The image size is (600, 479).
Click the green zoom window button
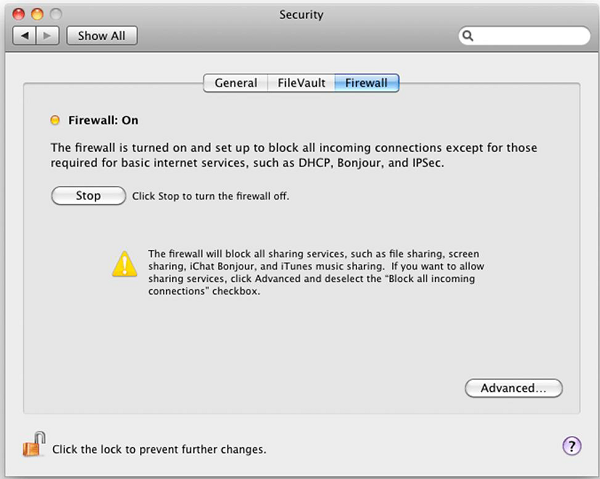pyautogui.click(x=57, y=14)
